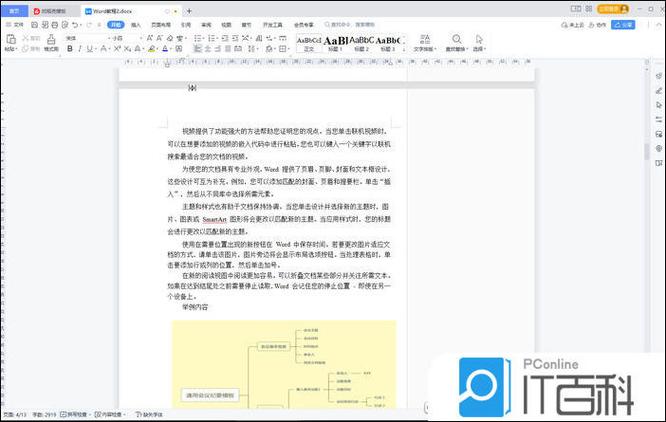Click the highlight color marker icon
This screenshot has width=666, height=422.
coord(152,49)
